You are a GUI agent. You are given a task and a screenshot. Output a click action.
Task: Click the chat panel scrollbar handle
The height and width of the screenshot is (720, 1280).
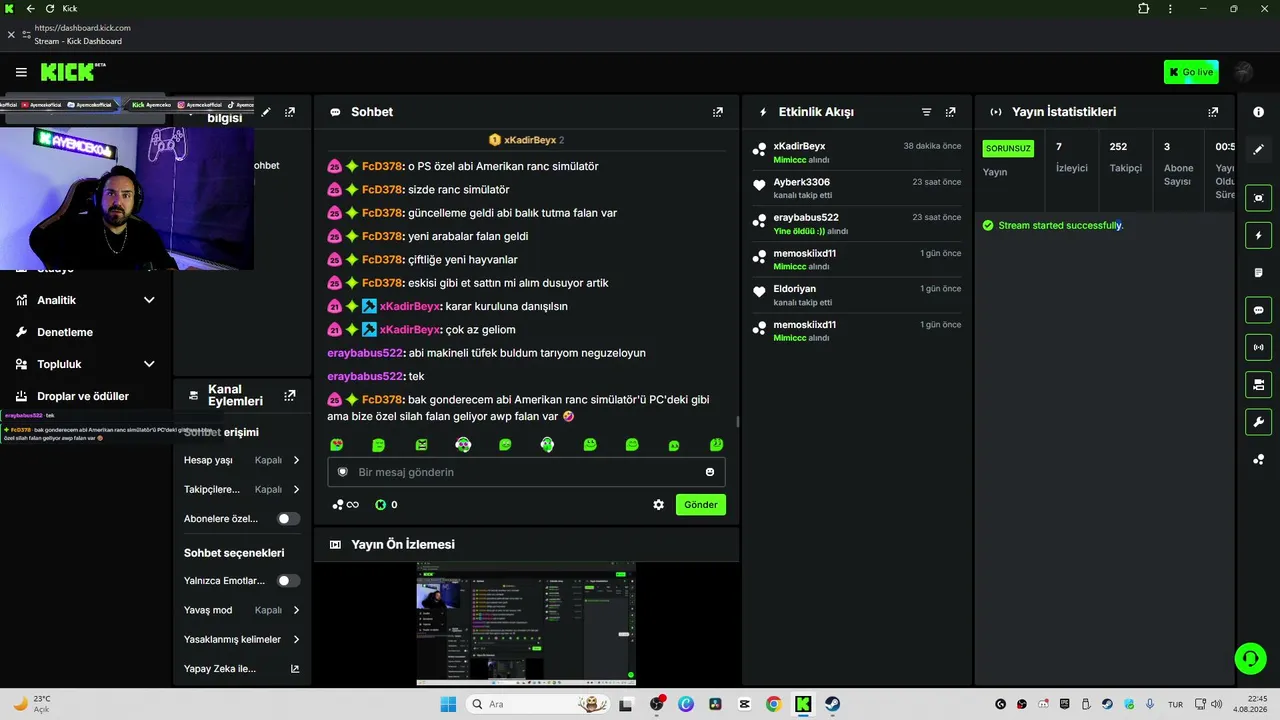(738, 421)
